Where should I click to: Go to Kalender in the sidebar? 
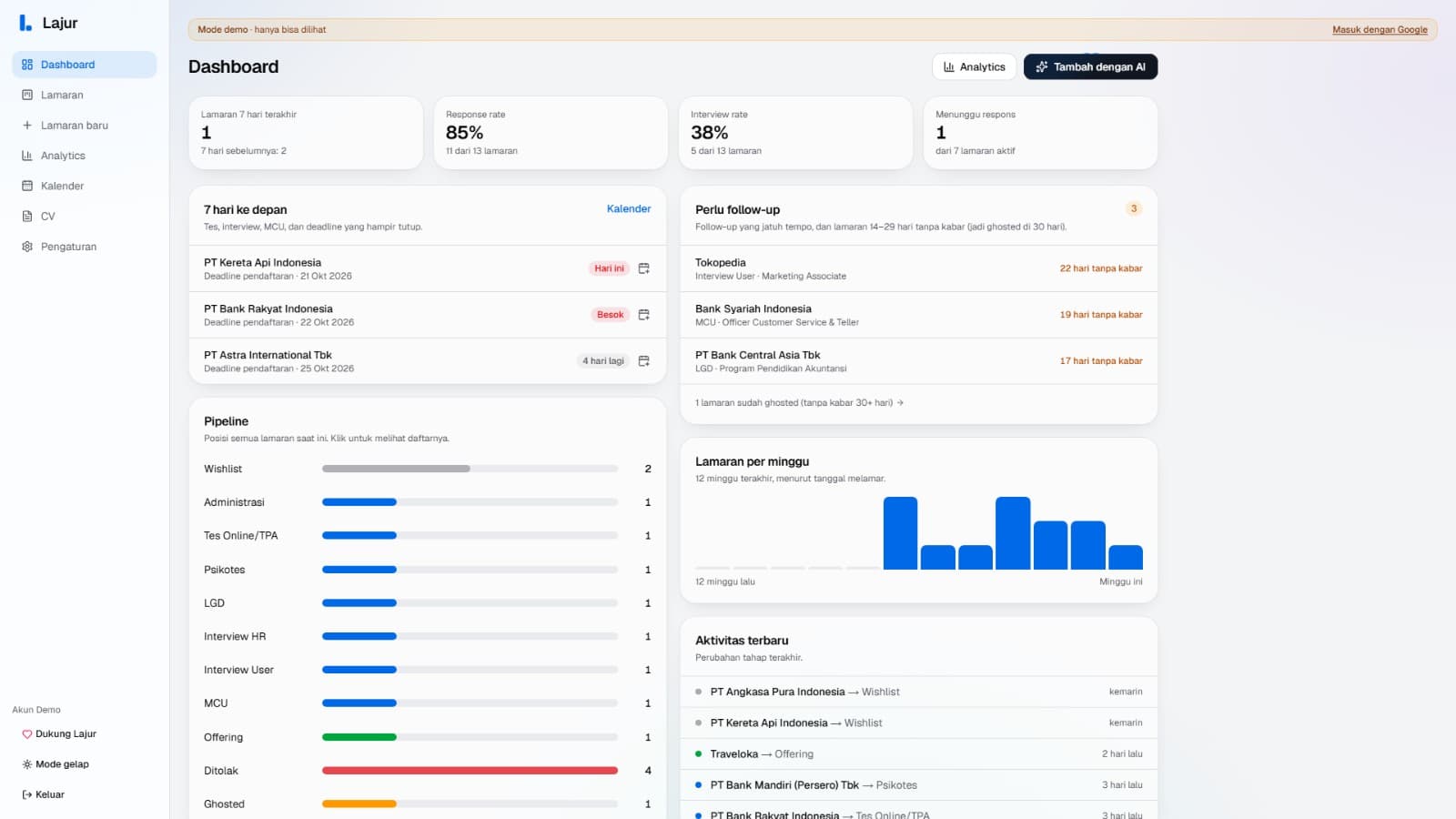pyautogui.click(x=85, y=186)
